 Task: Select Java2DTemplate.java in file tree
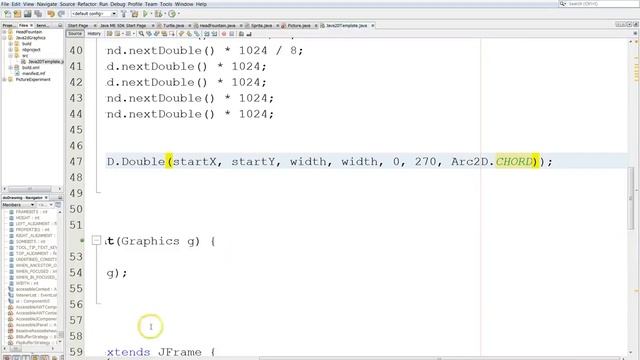[46, 62]
